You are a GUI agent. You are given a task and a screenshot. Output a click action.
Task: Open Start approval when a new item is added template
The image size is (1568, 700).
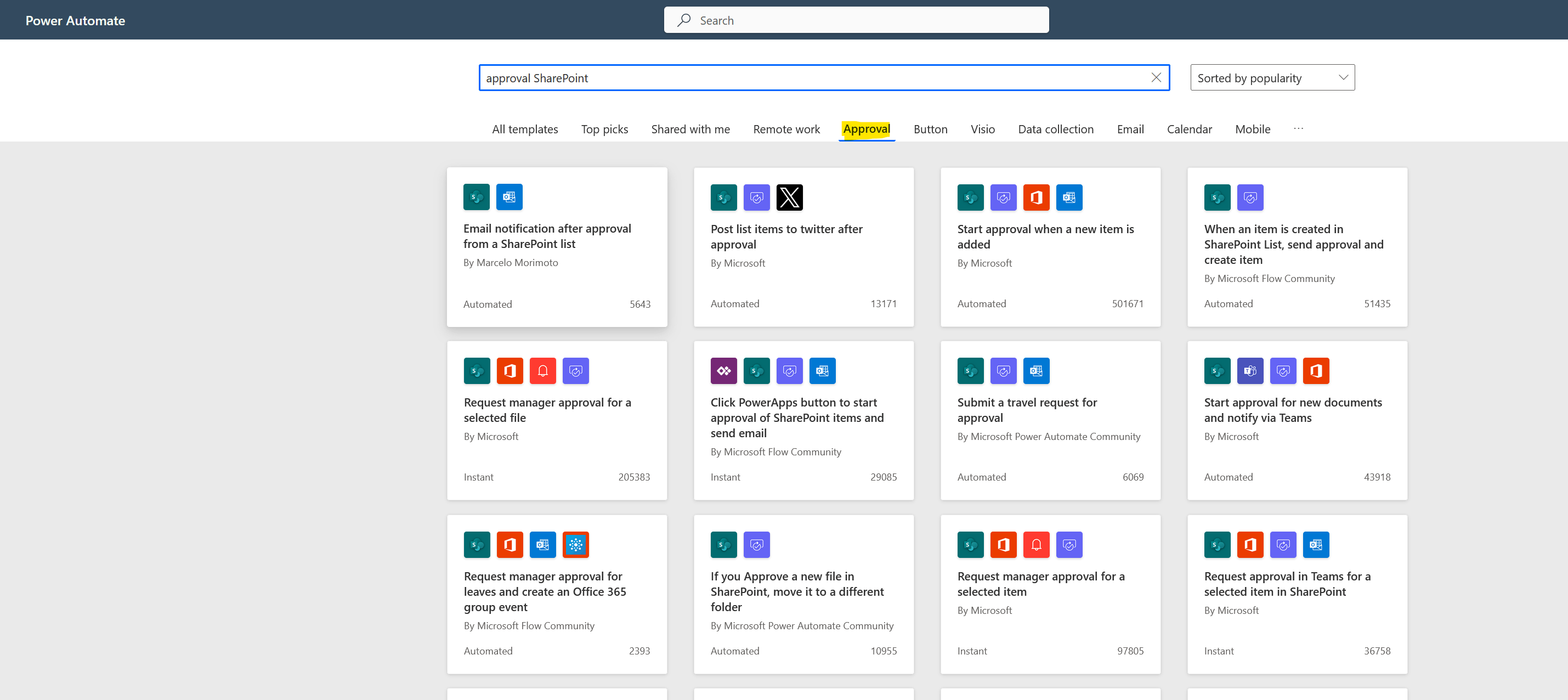(1050, 247)
